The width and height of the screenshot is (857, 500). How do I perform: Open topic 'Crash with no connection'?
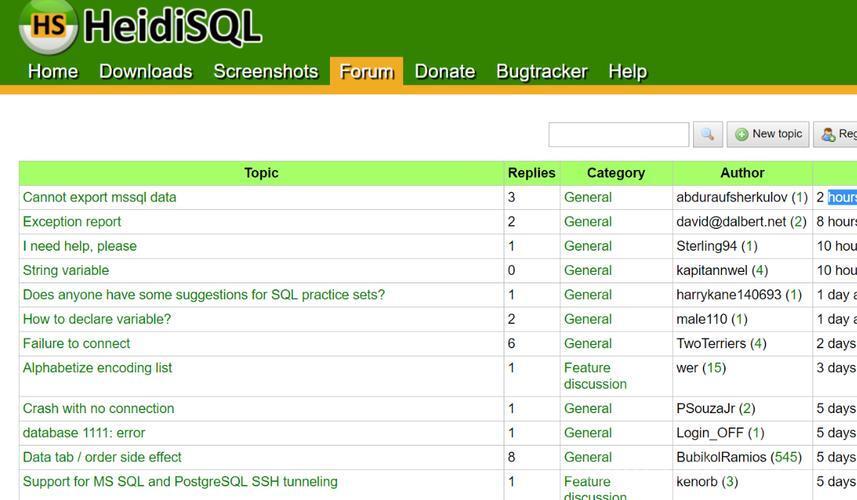(x=98, y=408)
